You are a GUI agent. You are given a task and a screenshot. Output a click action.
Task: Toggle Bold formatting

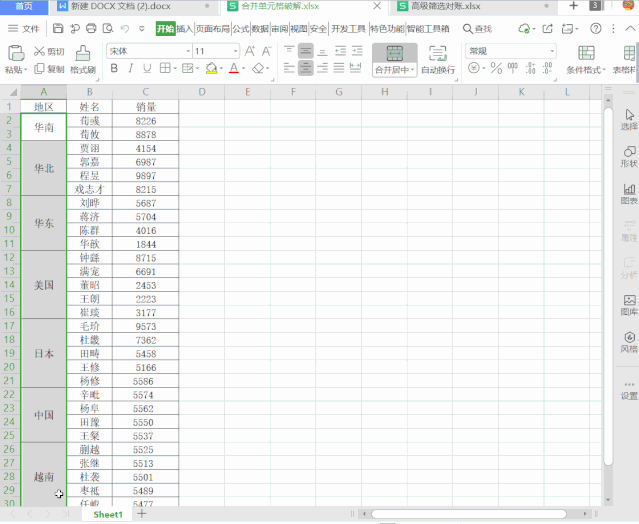coord(114,68)
